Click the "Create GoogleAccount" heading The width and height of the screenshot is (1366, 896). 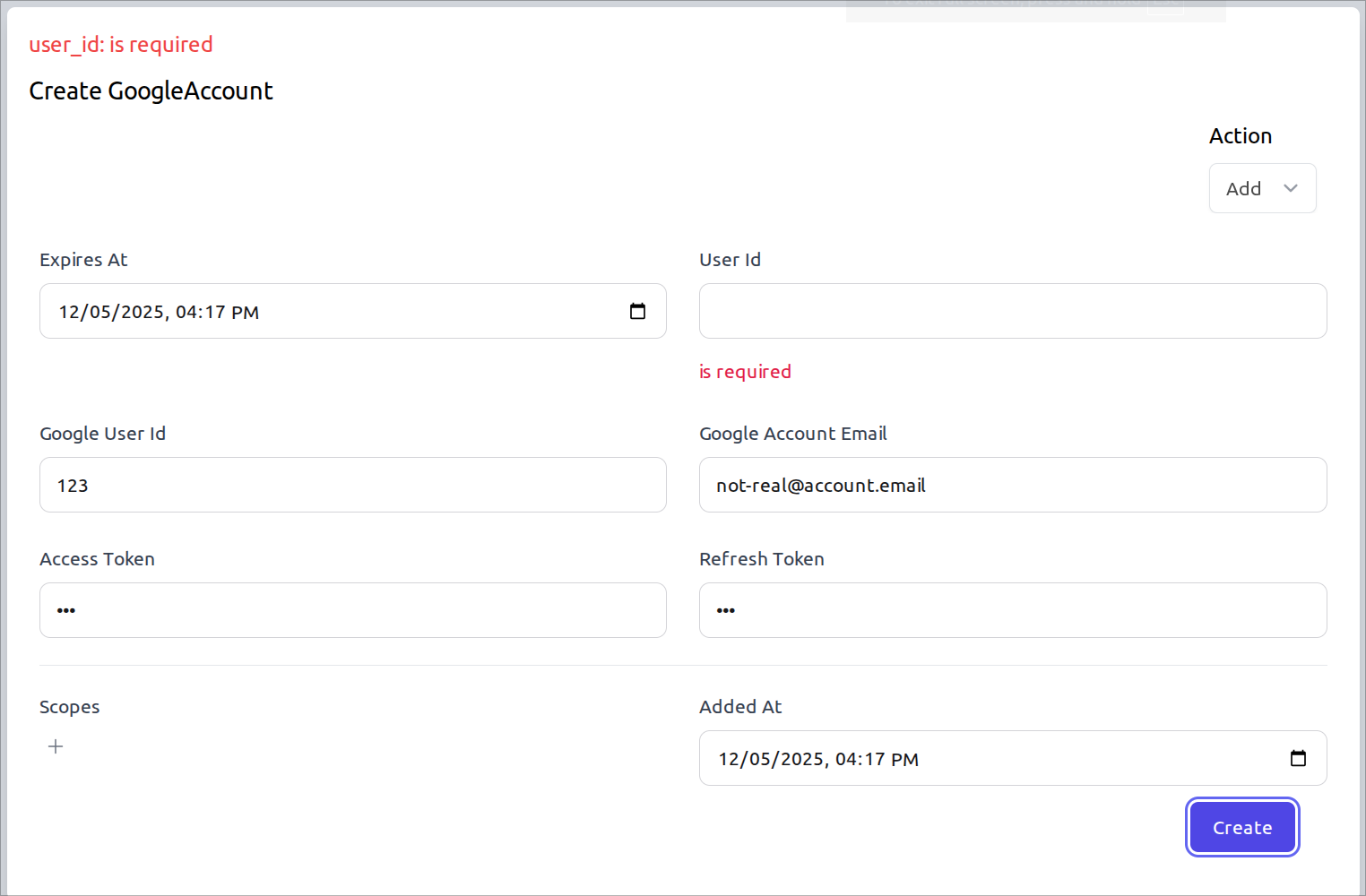(x=151, y=91)
